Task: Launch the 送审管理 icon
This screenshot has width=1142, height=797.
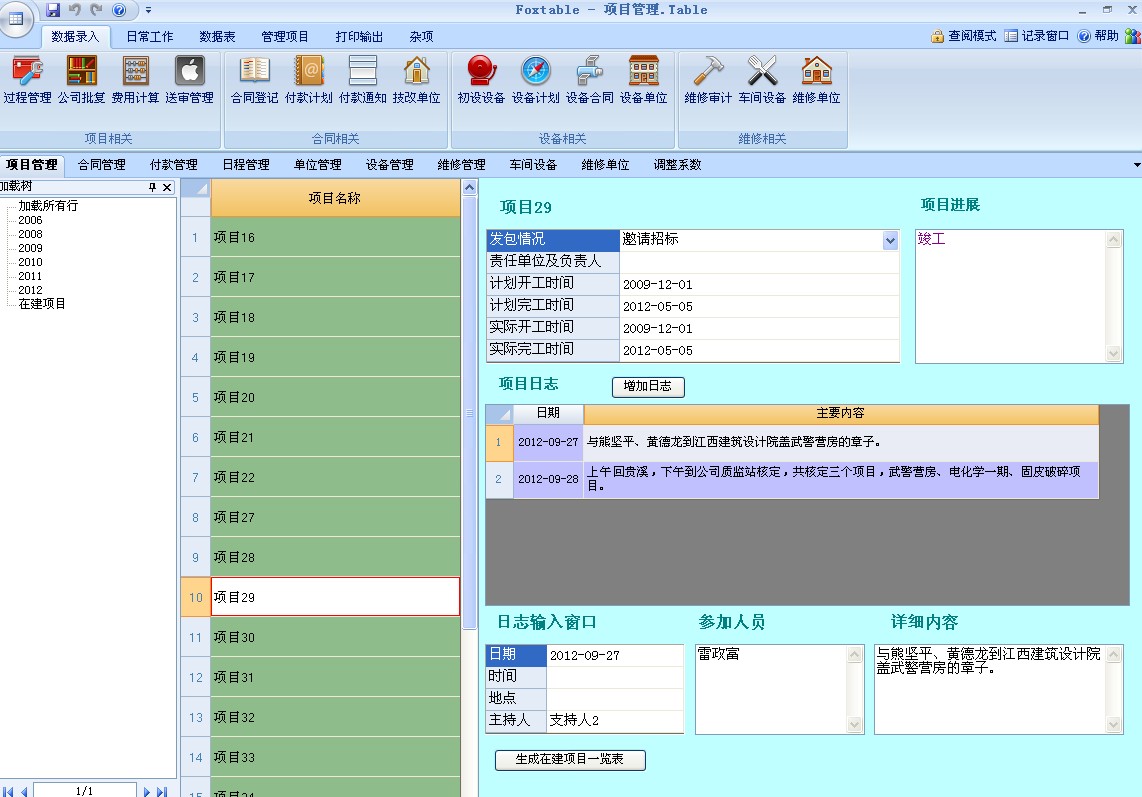Action: [189, 80]
